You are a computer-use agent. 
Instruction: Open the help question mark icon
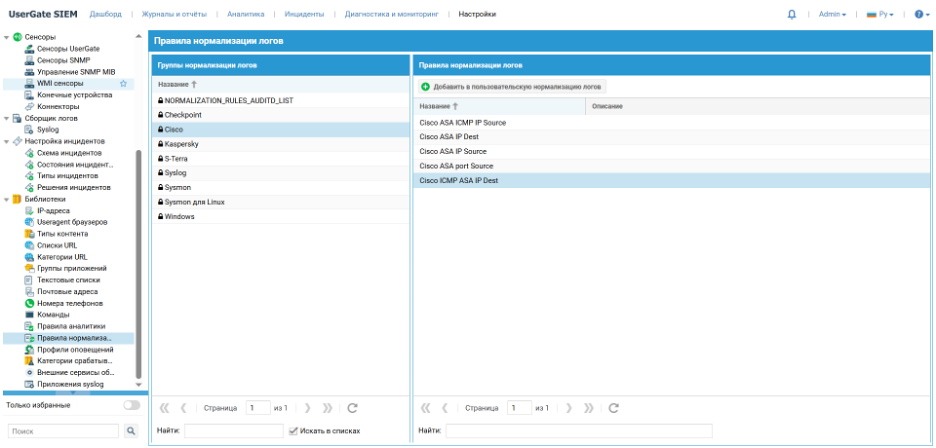(x=919, y=14)
